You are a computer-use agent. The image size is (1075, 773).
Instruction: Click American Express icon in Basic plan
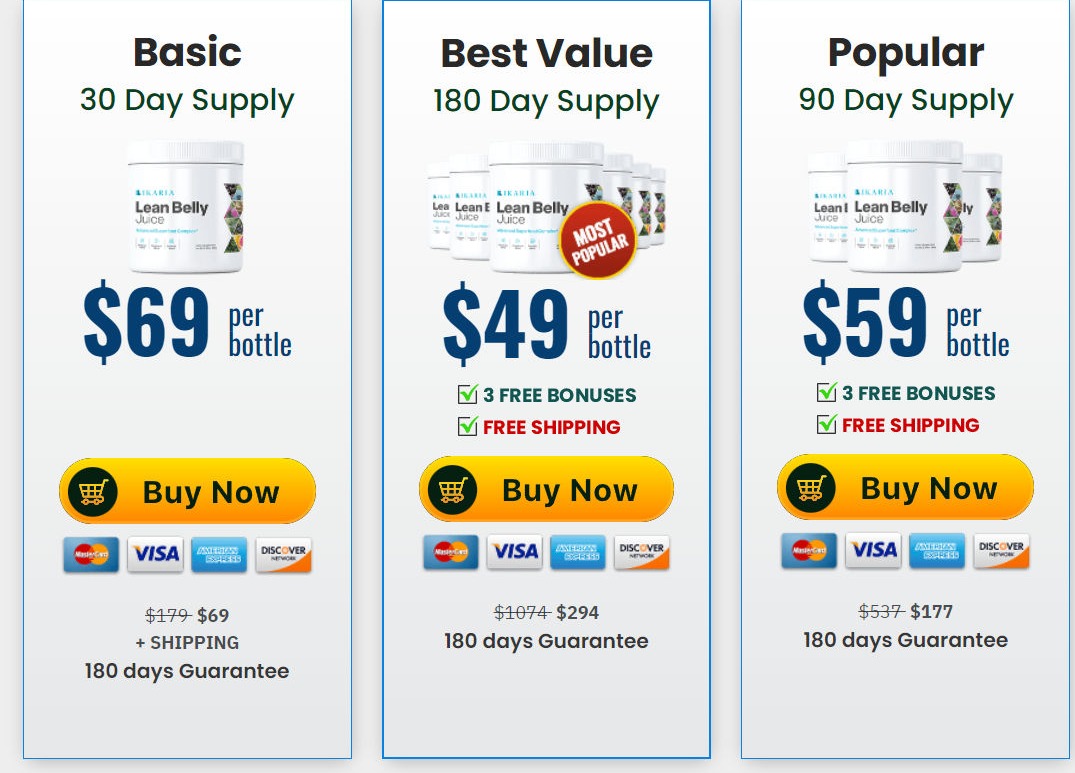219,555
